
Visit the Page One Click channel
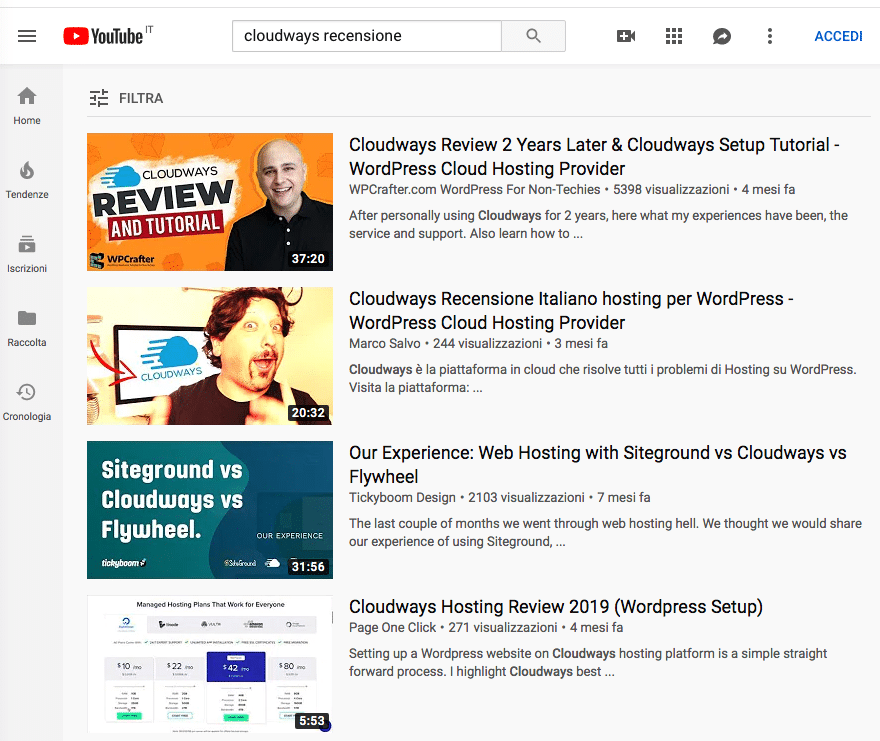(x=392, y=628)
